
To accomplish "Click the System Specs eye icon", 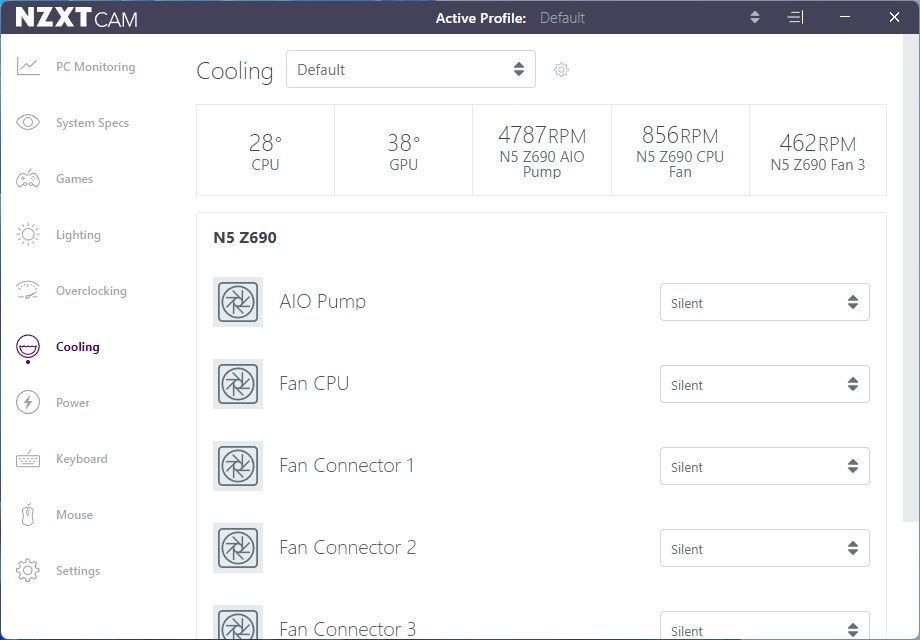I will click(28, 123).
